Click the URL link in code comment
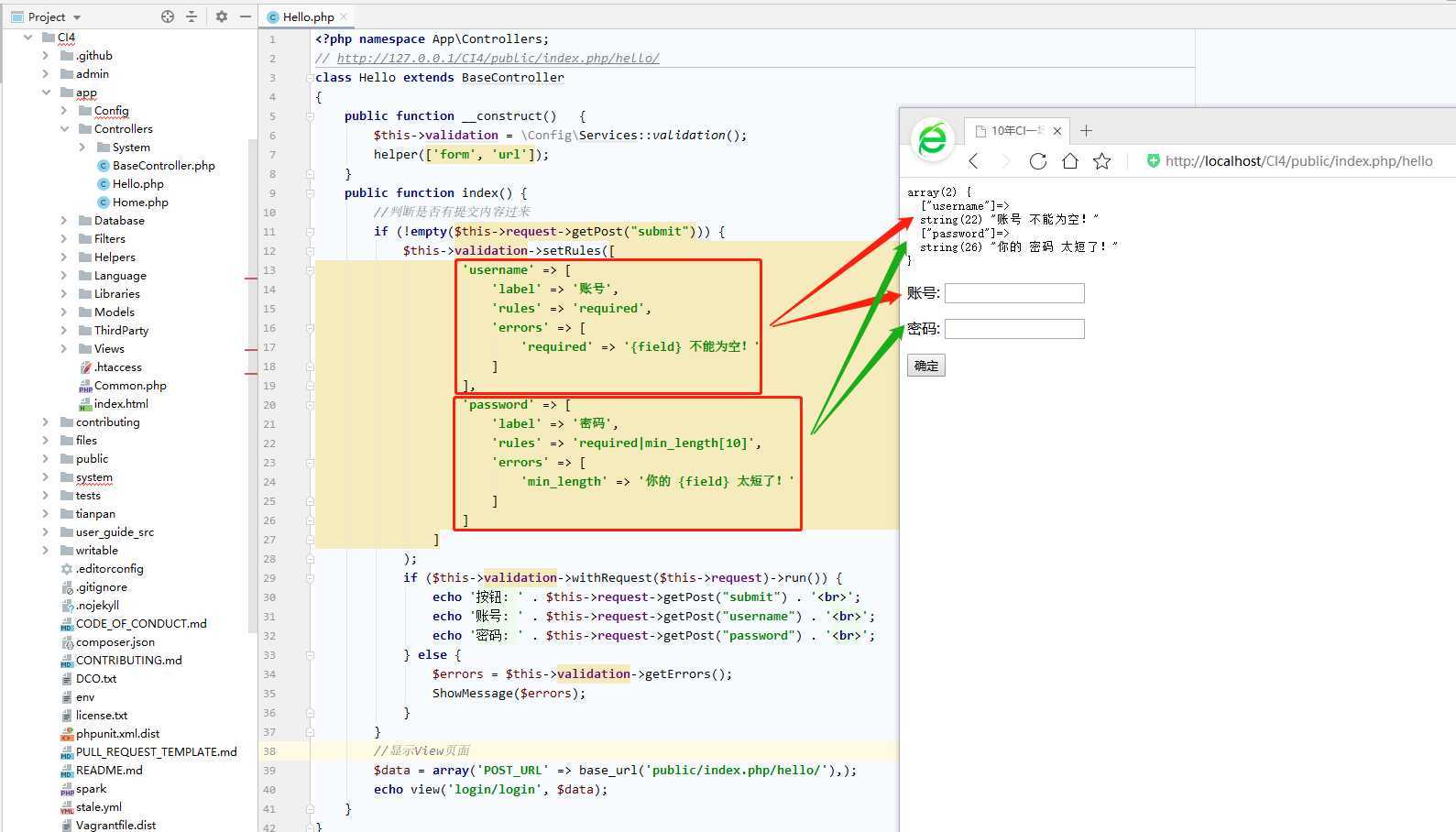Image resolution: width=1456 pixels, height=832 pixels. [498, 58]
